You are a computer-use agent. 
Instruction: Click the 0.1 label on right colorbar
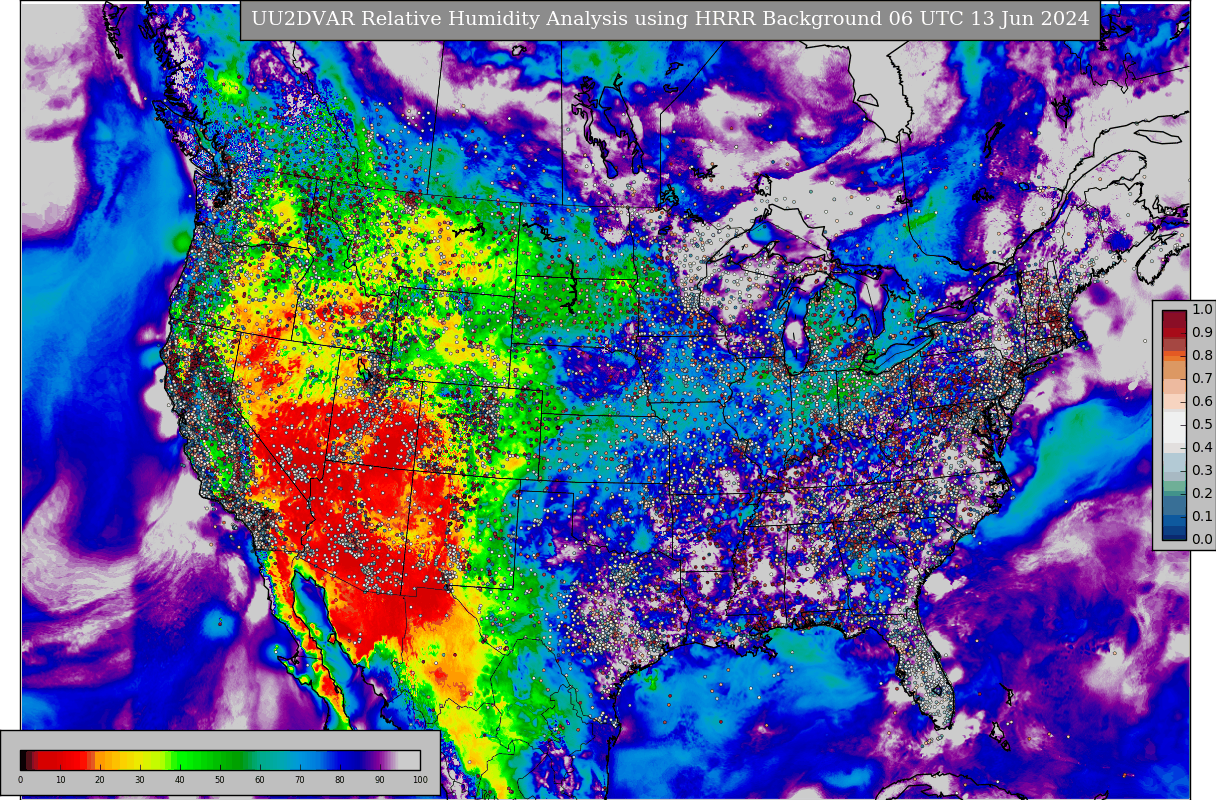coord(1202,516)
